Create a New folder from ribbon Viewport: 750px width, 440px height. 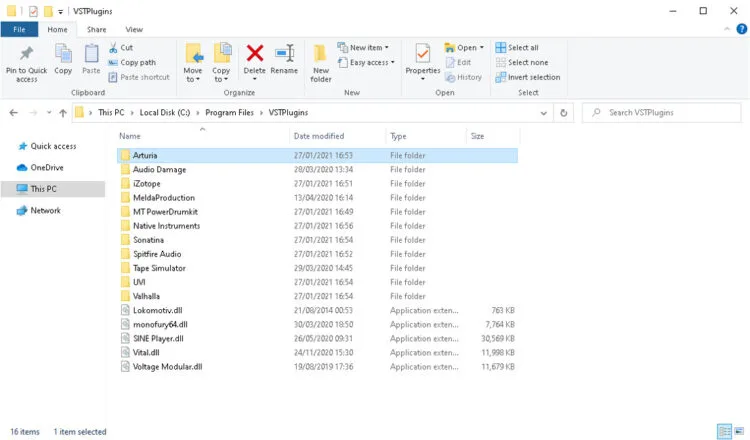[320, 63]
